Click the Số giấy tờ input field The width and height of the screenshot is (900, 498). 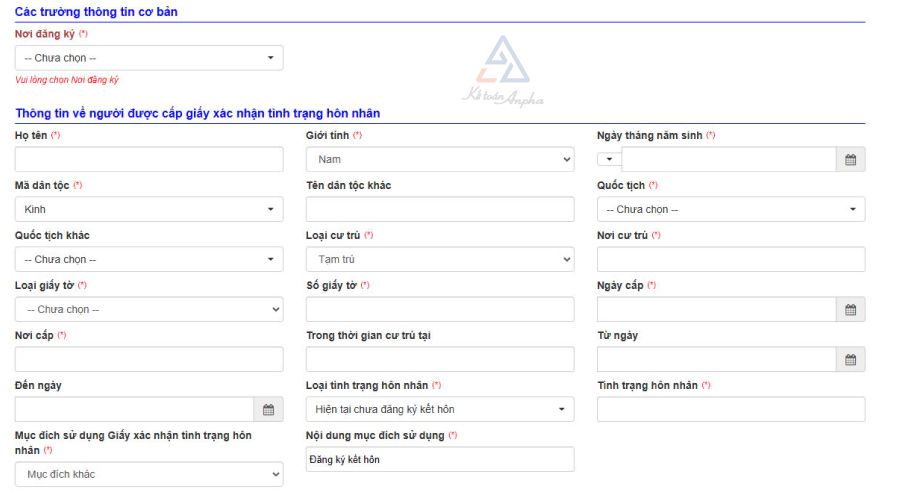coord(440,310)
